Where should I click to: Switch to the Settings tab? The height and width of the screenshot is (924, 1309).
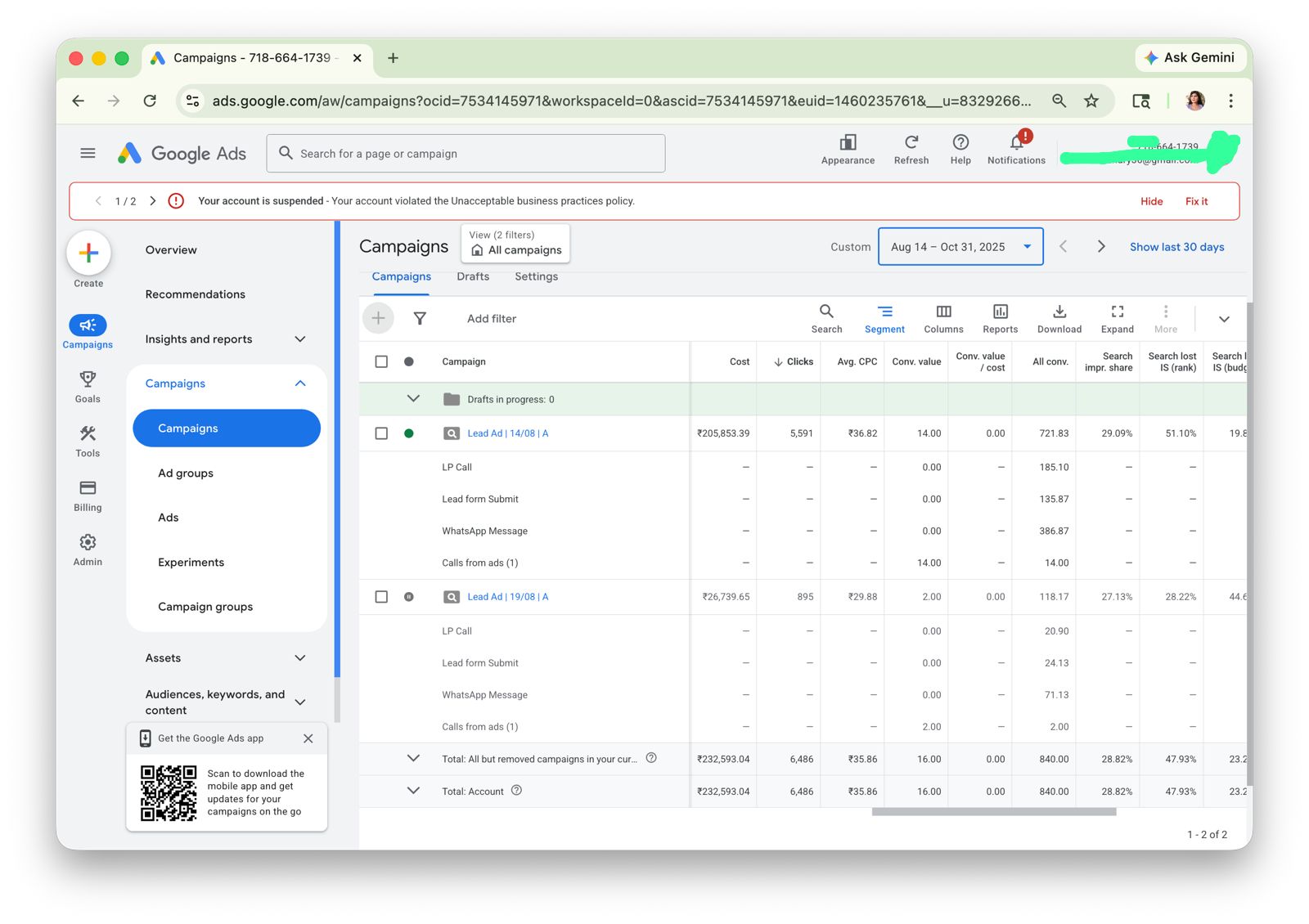tap(536, 276)
